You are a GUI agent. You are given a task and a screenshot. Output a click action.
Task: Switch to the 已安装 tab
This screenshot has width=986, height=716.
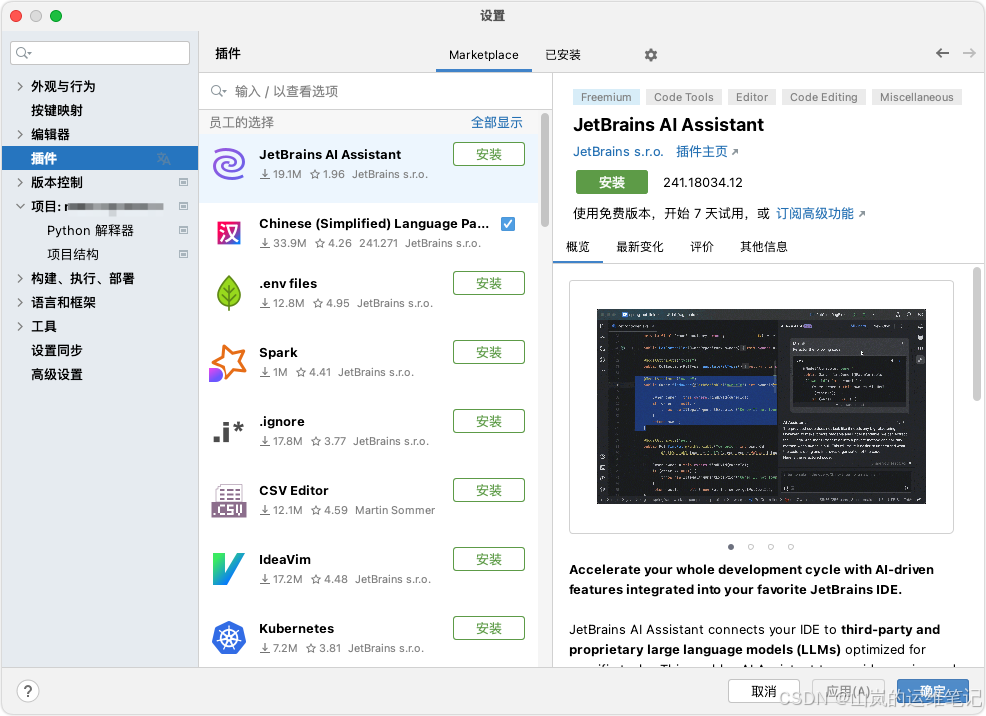pyautogui.click(x=563, y=55)
